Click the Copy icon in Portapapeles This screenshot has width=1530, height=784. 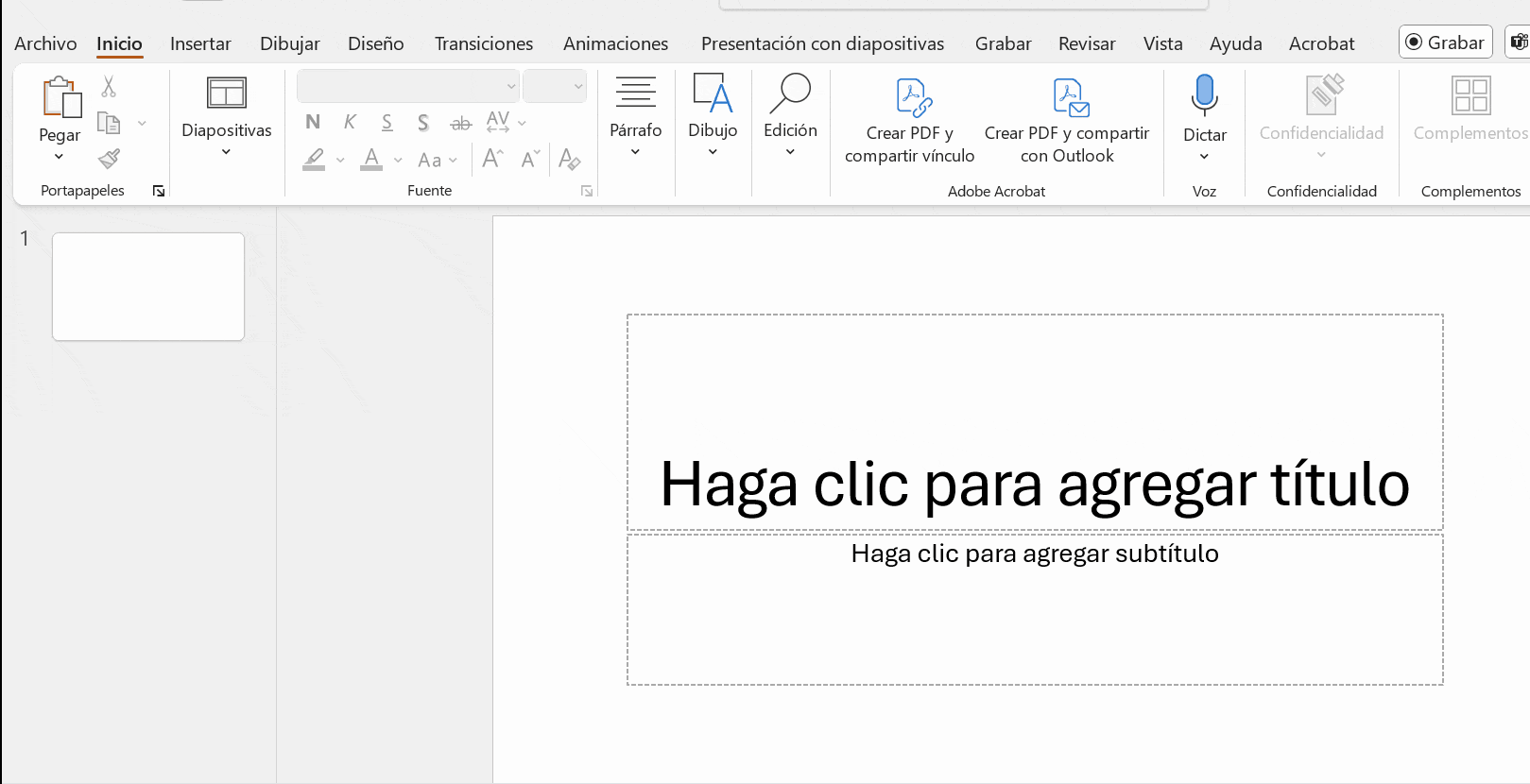pyautogui.click(x=109, y=123)
